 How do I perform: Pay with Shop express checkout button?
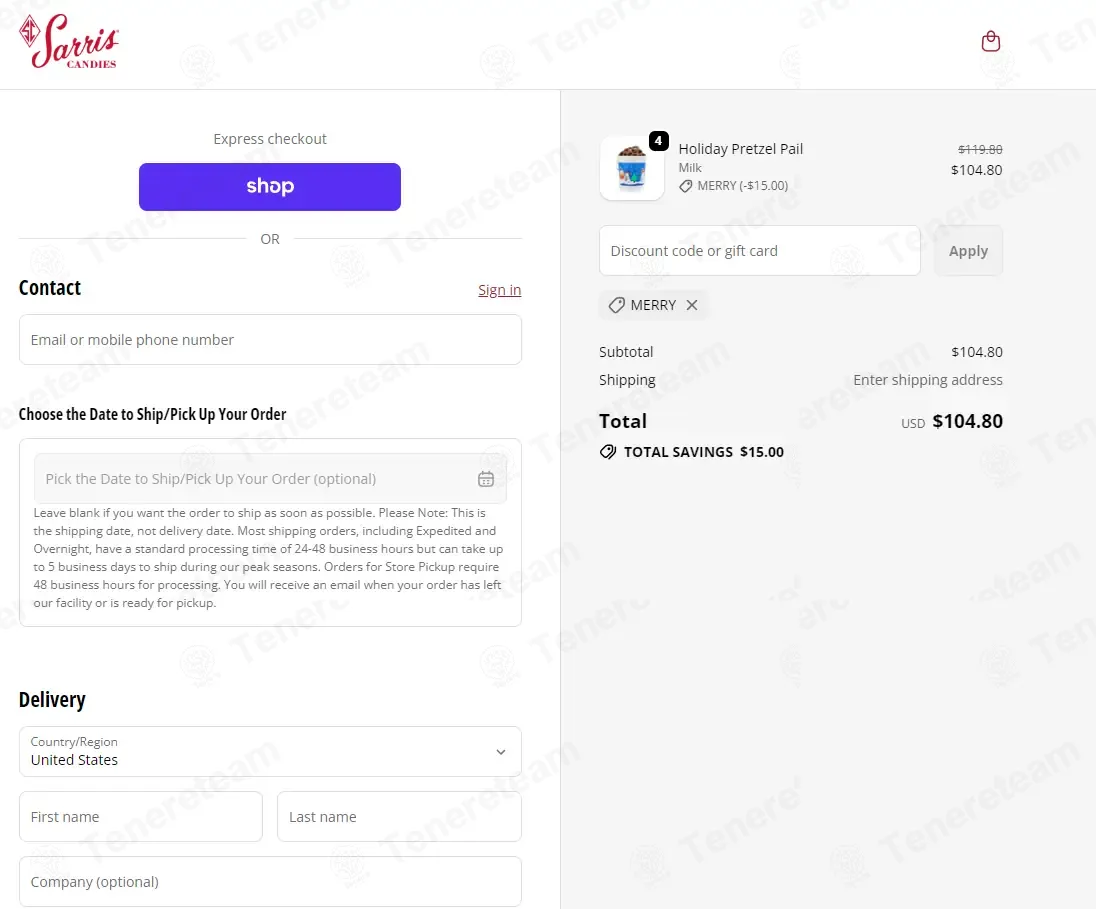270,187
